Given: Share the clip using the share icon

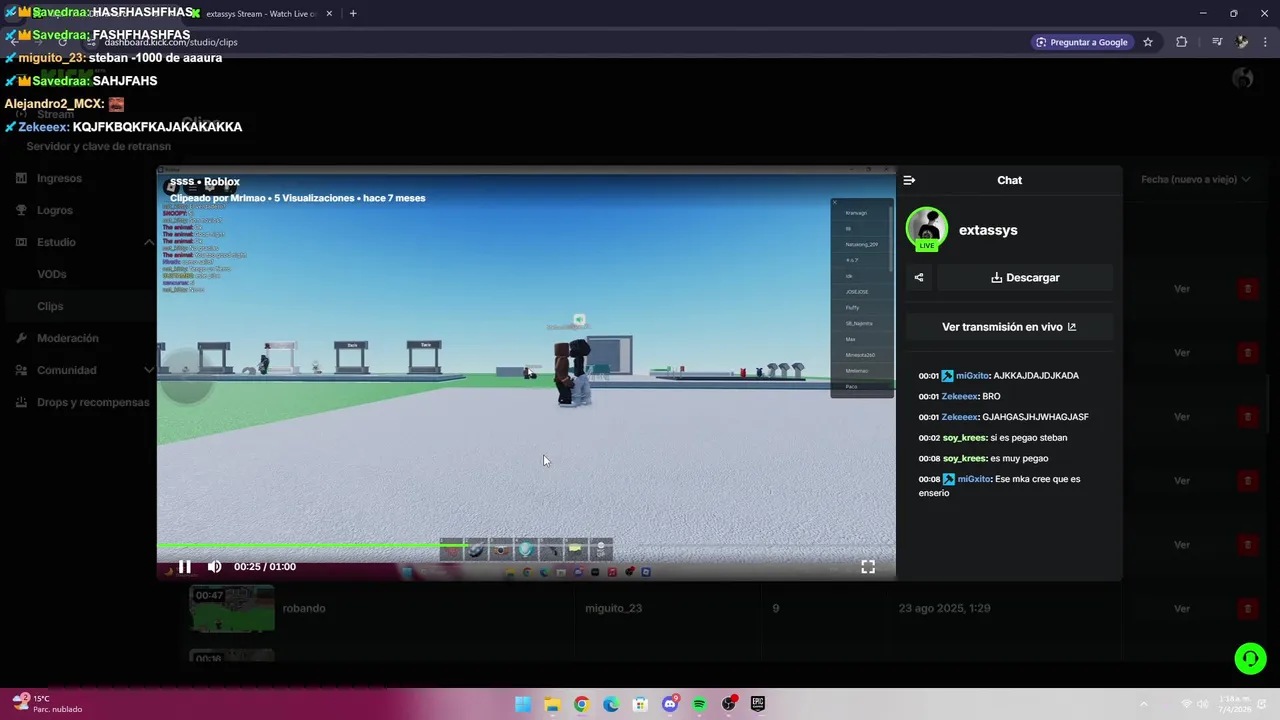Looking at the screenshot, I should [919, 278].
